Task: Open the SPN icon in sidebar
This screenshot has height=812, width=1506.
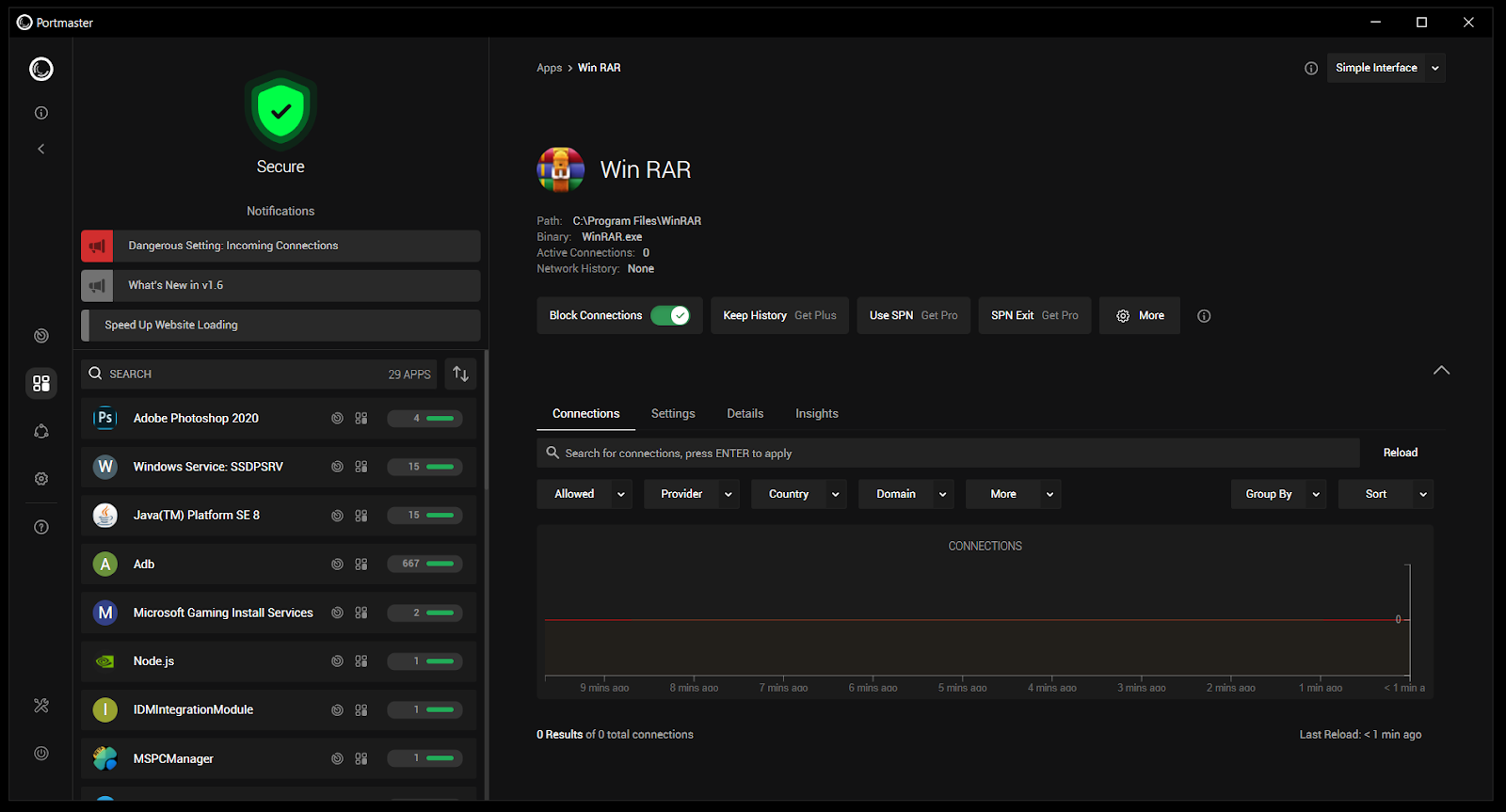Action: (x=41, y=431)
